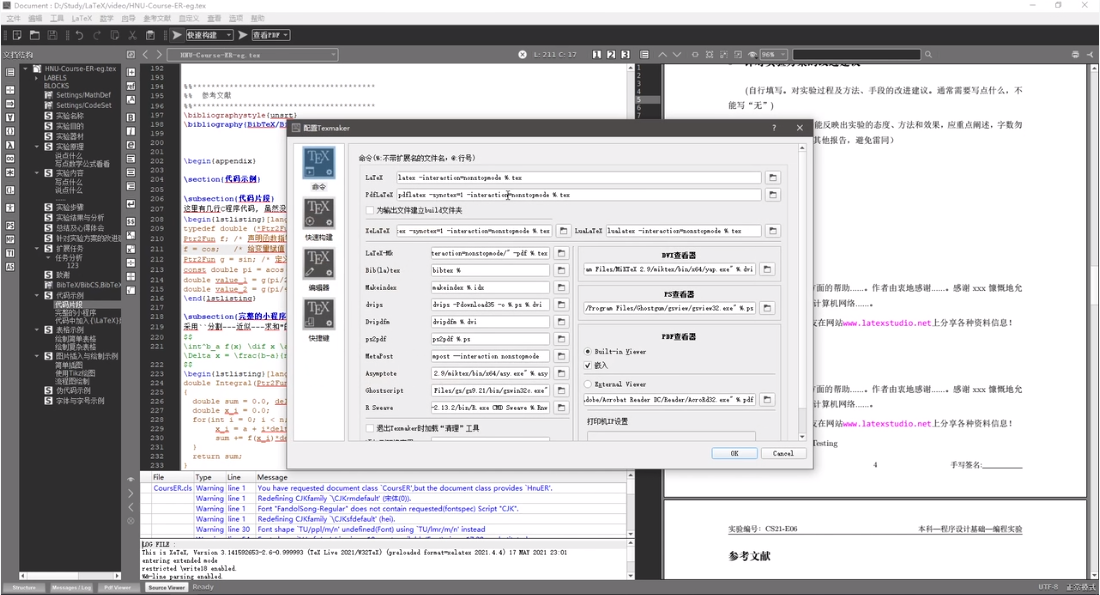The height and width of the screenshot is (595, 1100).
Task: Browse for the LaTeX command executable
Action: point(773,177)
